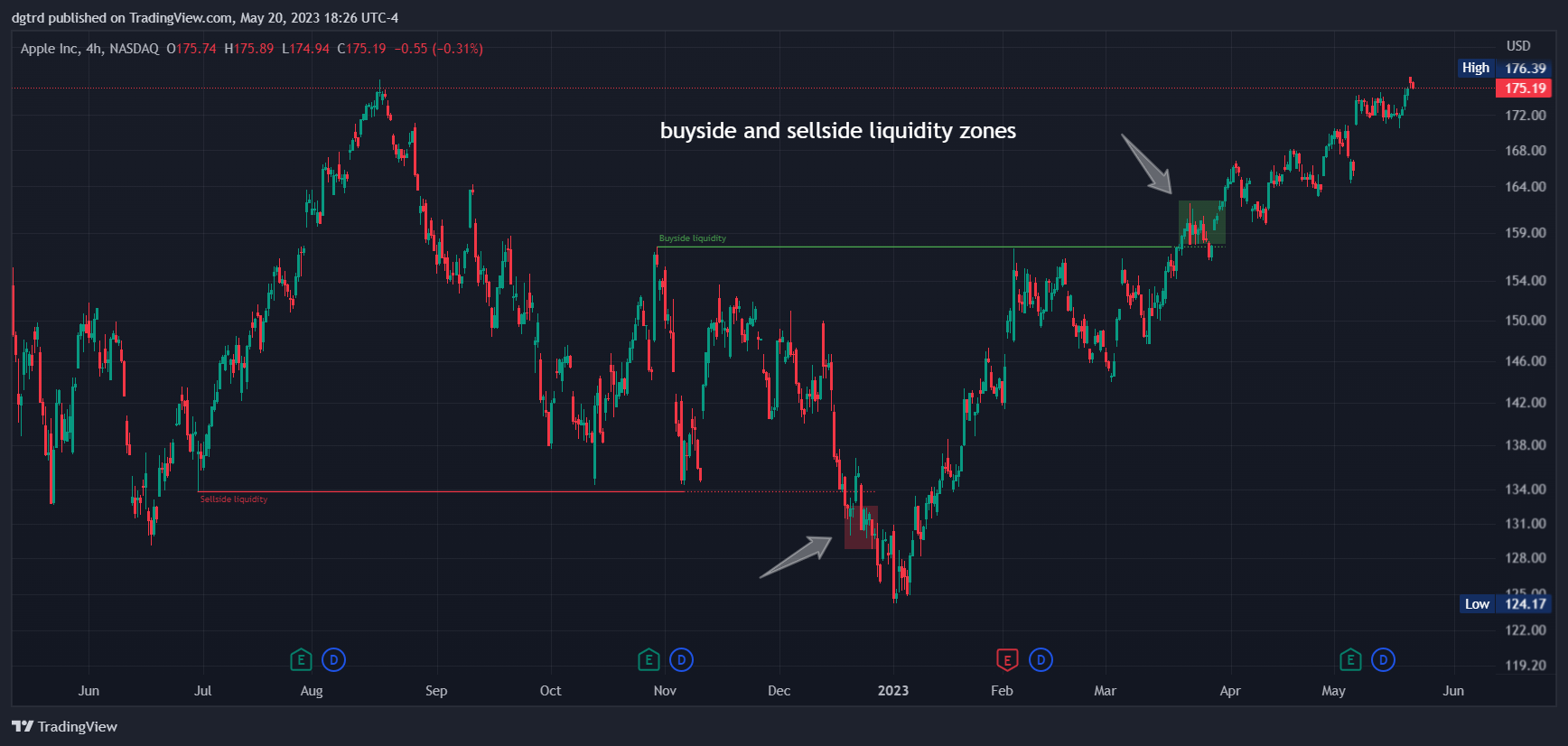Click the dgtrd published on TradingView.com header
This screenshot has height=746, width=1568.
[x=205, y=18]
